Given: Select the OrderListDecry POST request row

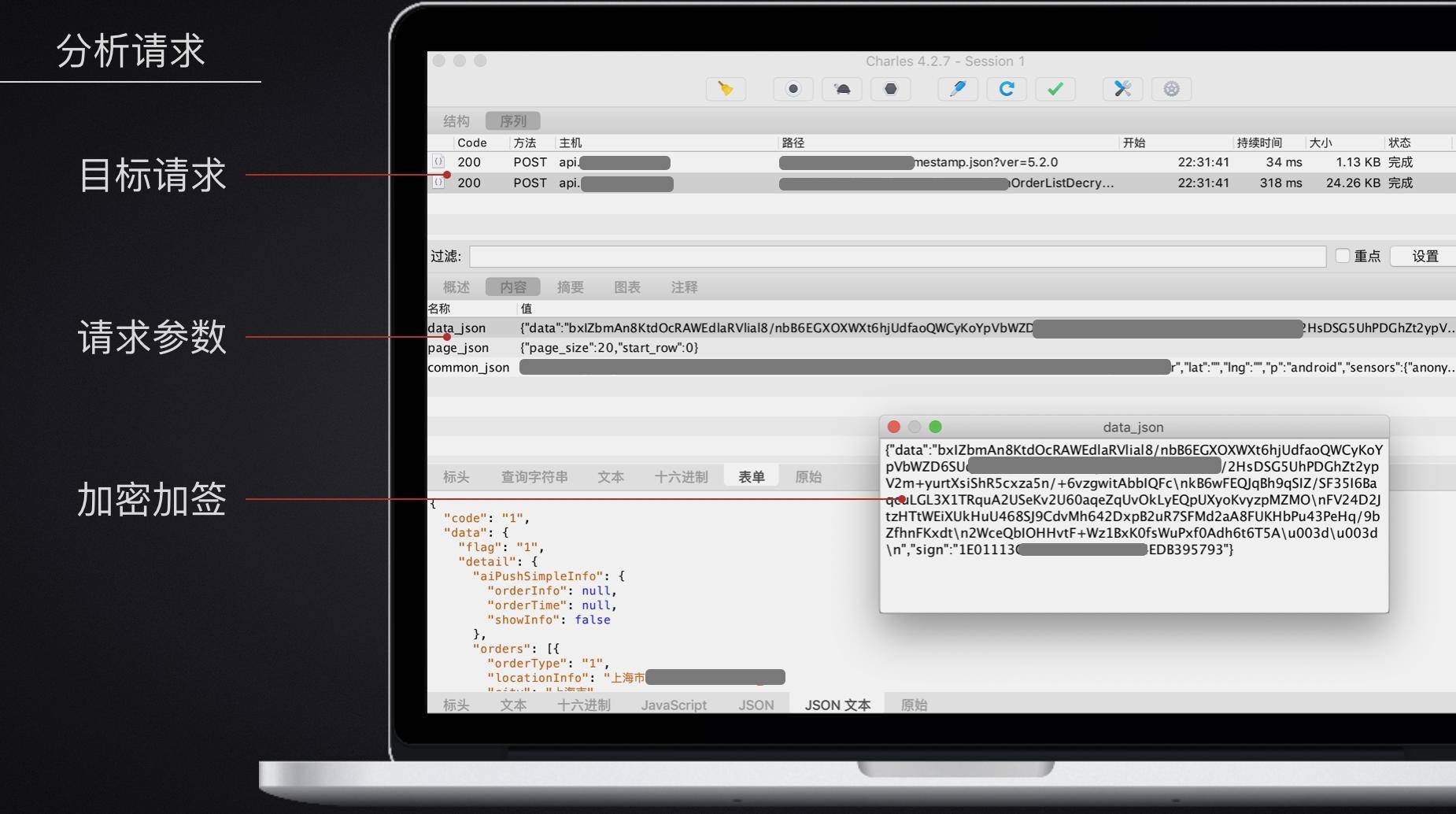Looking at the screenshot, I should coord(941,183).
